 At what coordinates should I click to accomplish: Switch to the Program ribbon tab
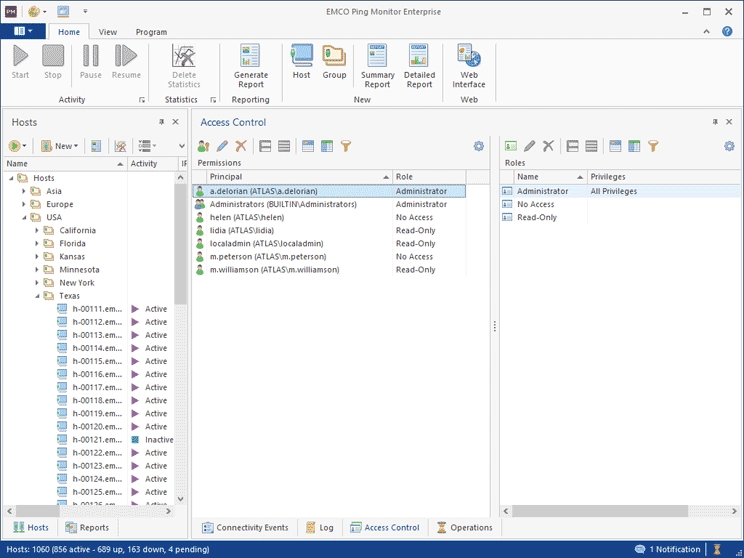[151, 32]
